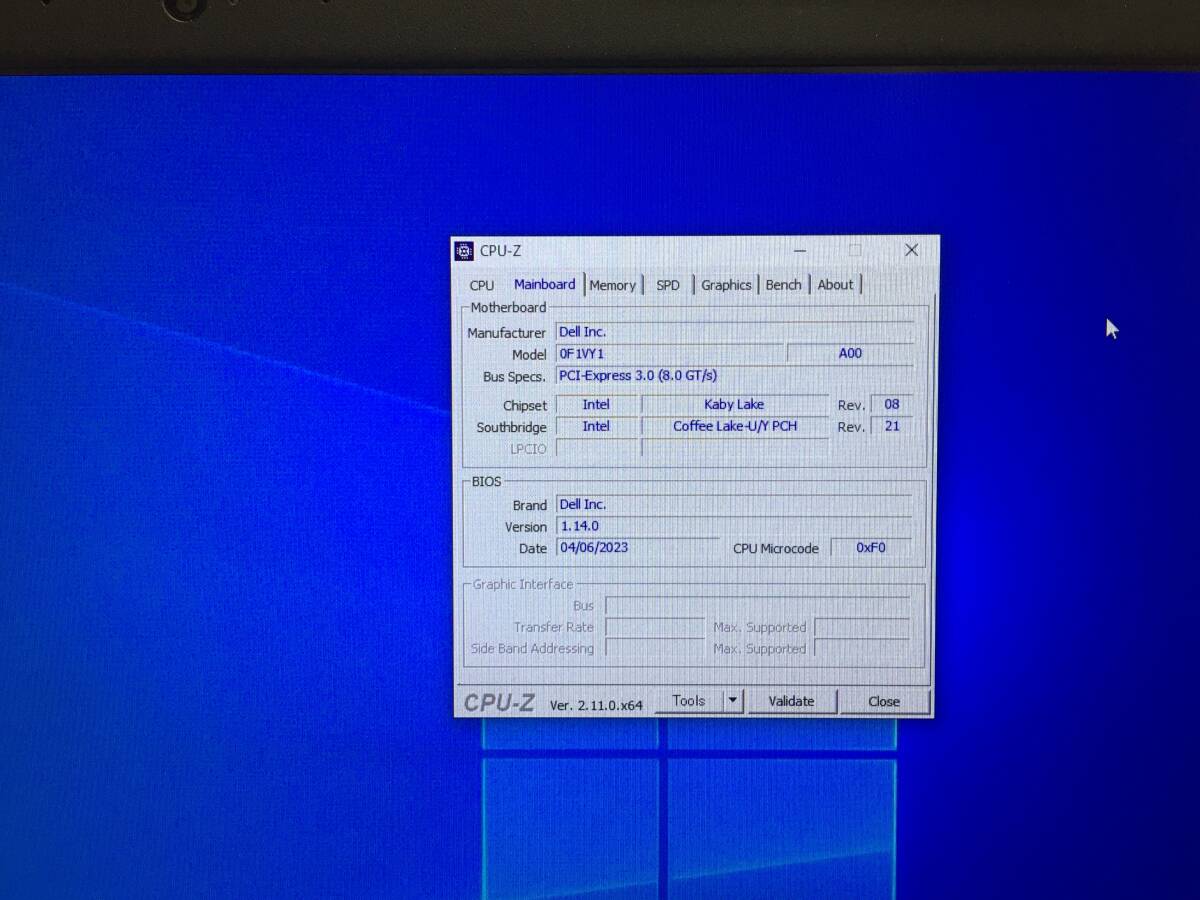Go to the SPD tab
The width and height of the screenshot is (1200, 900).
click(x=668, y=285)
